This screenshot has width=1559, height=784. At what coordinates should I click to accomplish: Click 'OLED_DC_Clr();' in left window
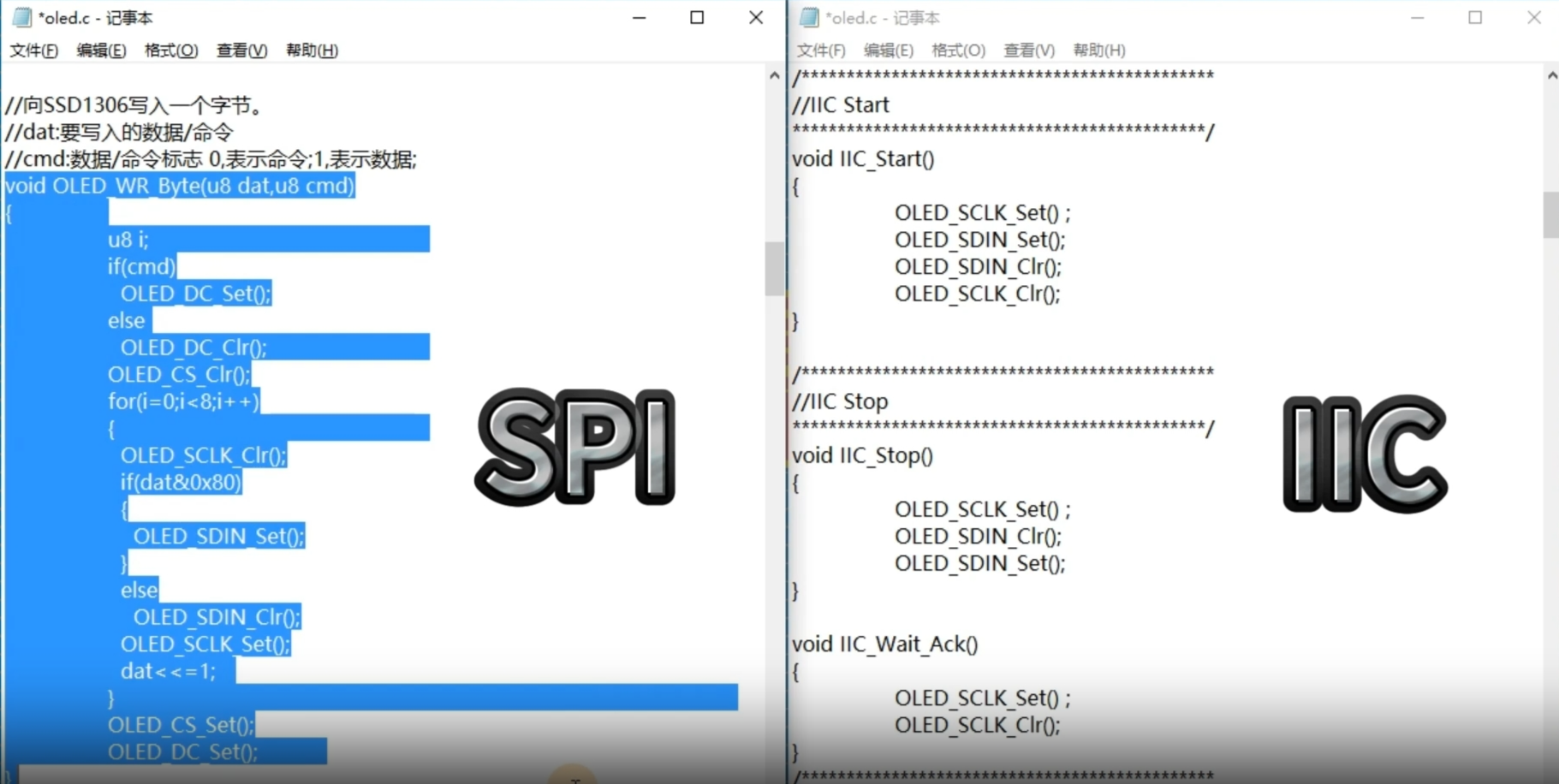click(x=194, y=347)
